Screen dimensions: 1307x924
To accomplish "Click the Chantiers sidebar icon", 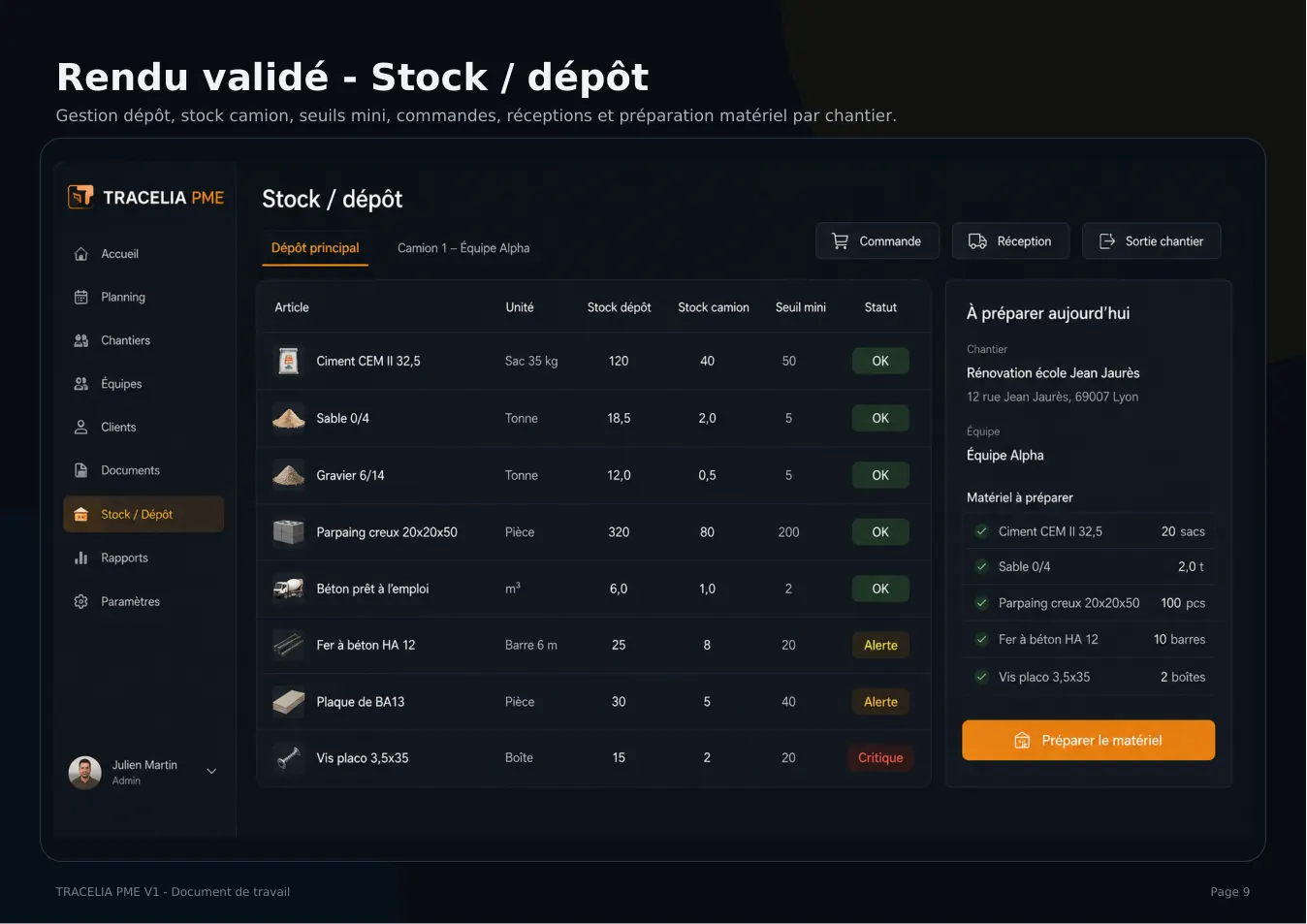I will coord(81,340).
